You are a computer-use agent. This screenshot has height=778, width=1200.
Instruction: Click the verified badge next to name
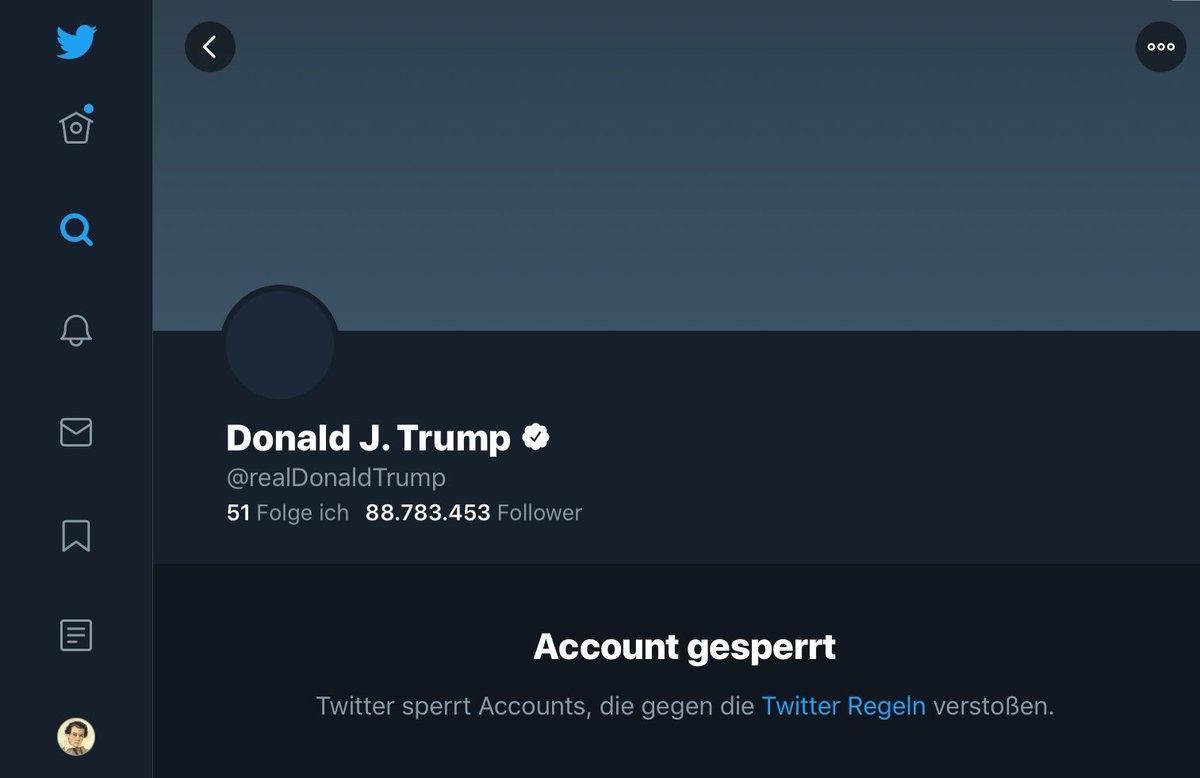[x=536, y=437]
